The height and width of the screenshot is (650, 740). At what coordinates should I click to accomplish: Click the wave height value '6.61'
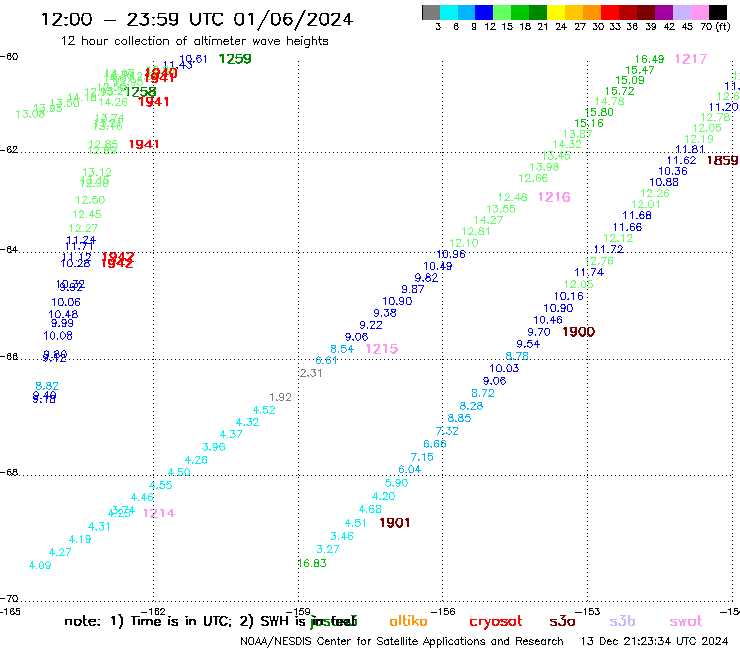click(x=326, y=360)
